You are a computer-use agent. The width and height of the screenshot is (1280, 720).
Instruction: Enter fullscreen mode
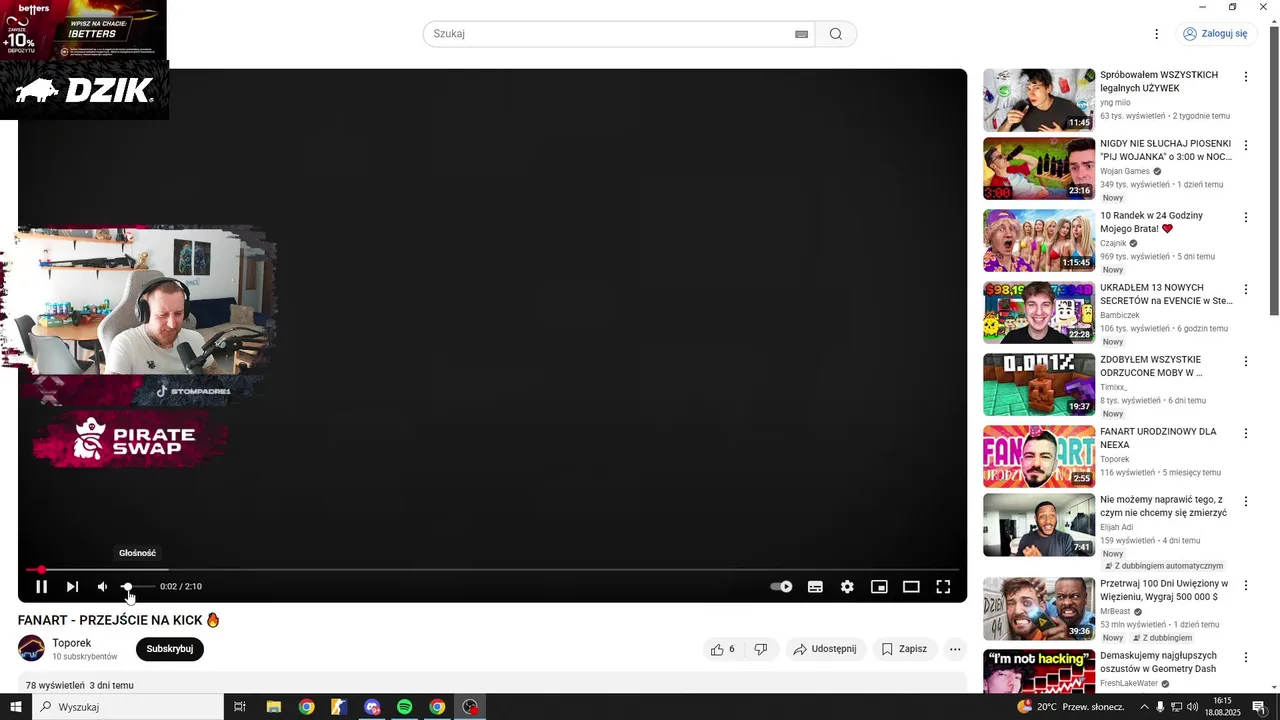tap(943, 587)
